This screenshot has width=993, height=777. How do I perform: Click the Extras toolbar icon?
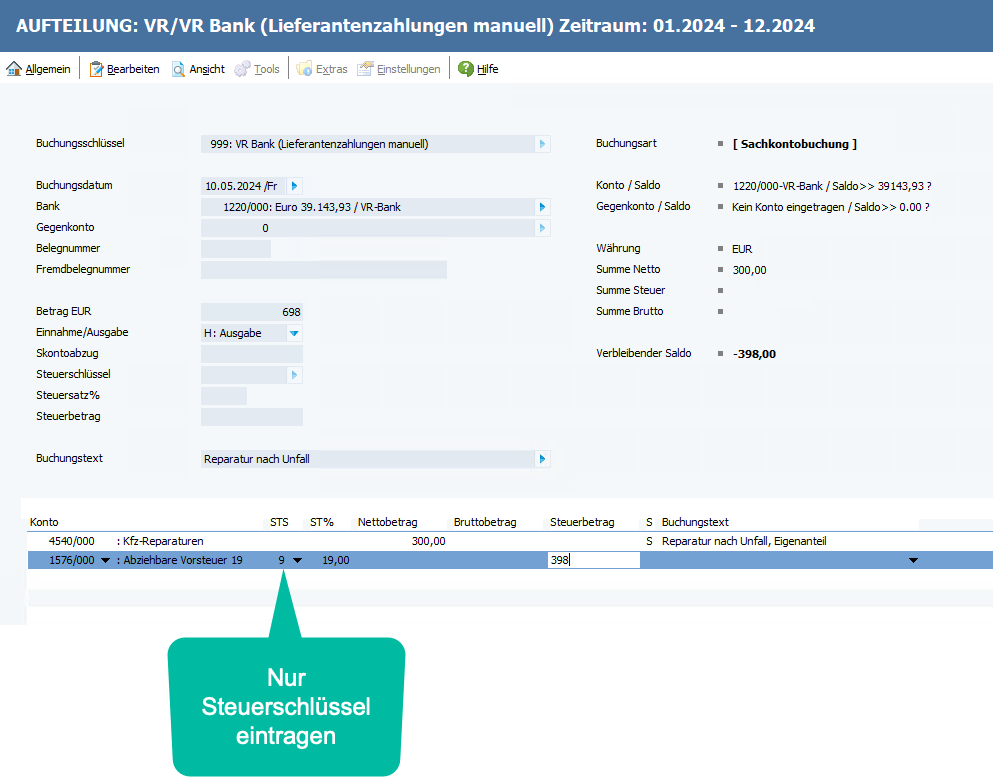304,69
